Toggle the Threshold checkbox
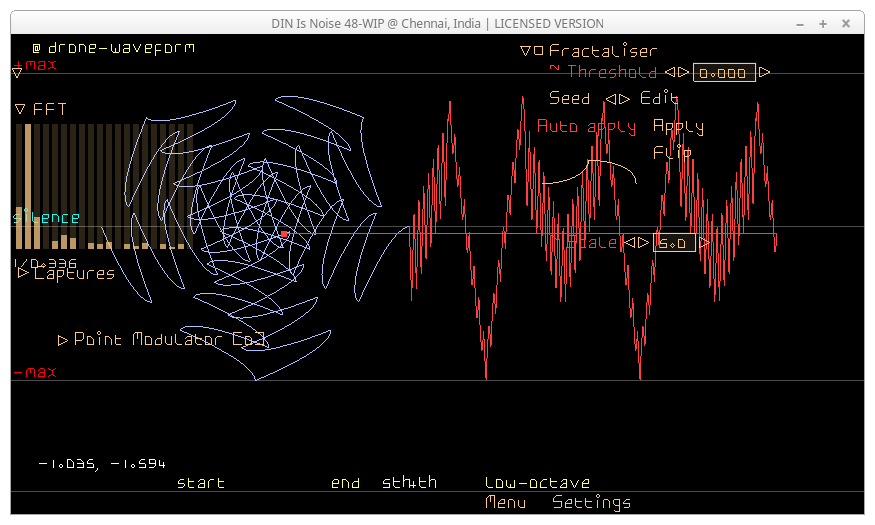 coord(554,70)
